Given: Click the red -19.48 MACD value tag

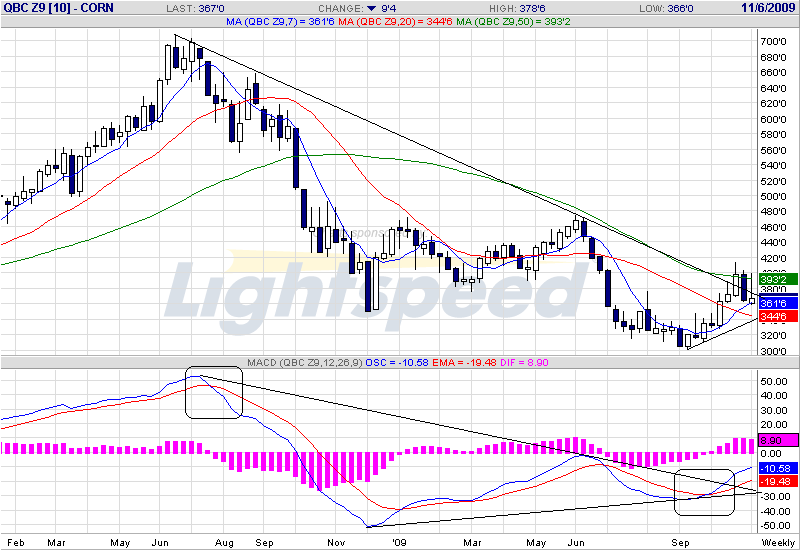Looking at the screenshot, I should point(778,481).
